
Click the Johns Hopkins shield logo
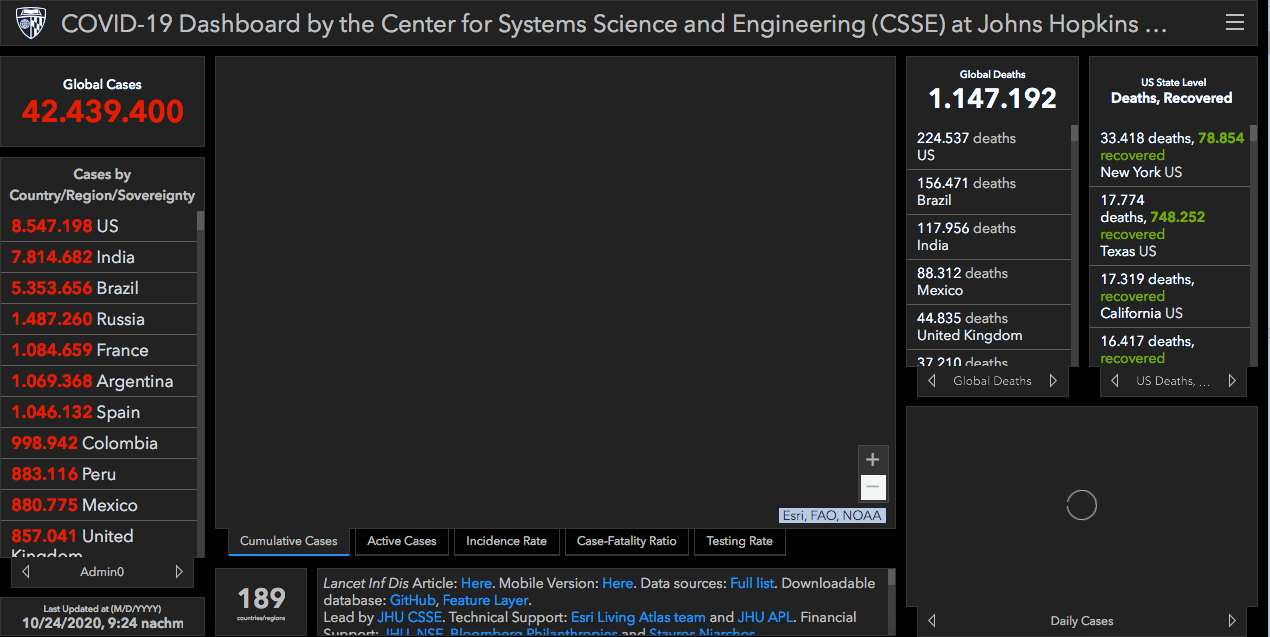tap(31, 23)
